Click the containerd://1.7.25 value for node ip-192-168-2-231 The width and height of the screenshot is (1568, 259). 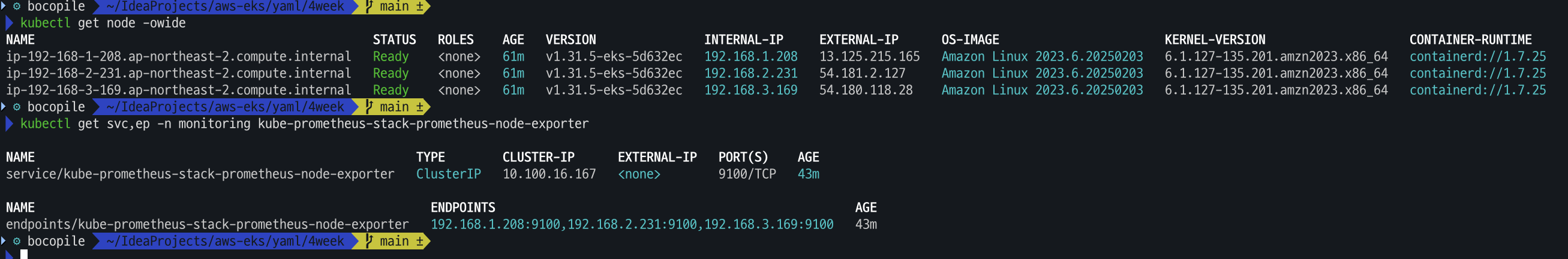(x=1477, y=74)
